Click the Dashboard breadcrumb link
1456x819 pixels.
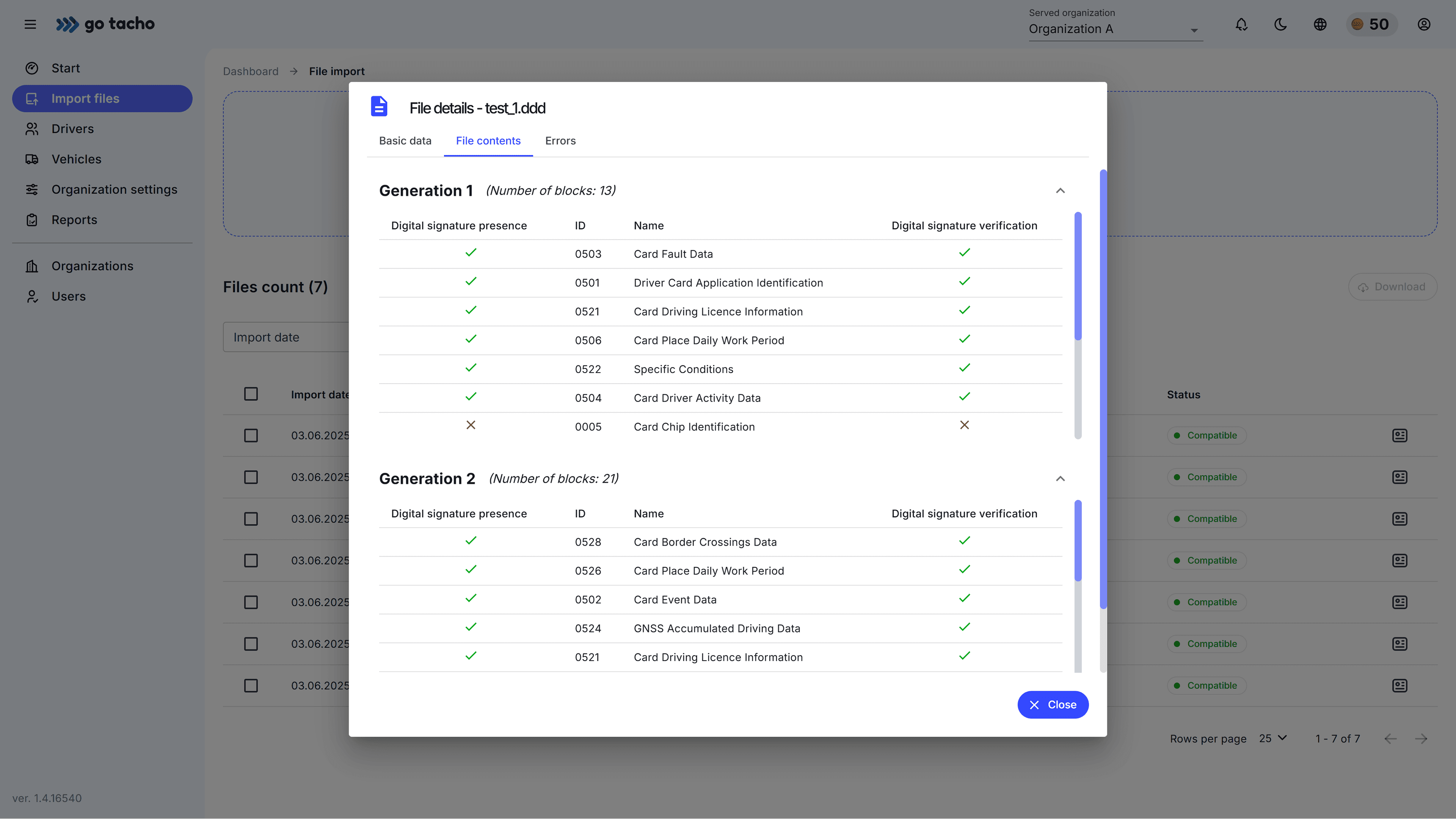tap(250, 71)
